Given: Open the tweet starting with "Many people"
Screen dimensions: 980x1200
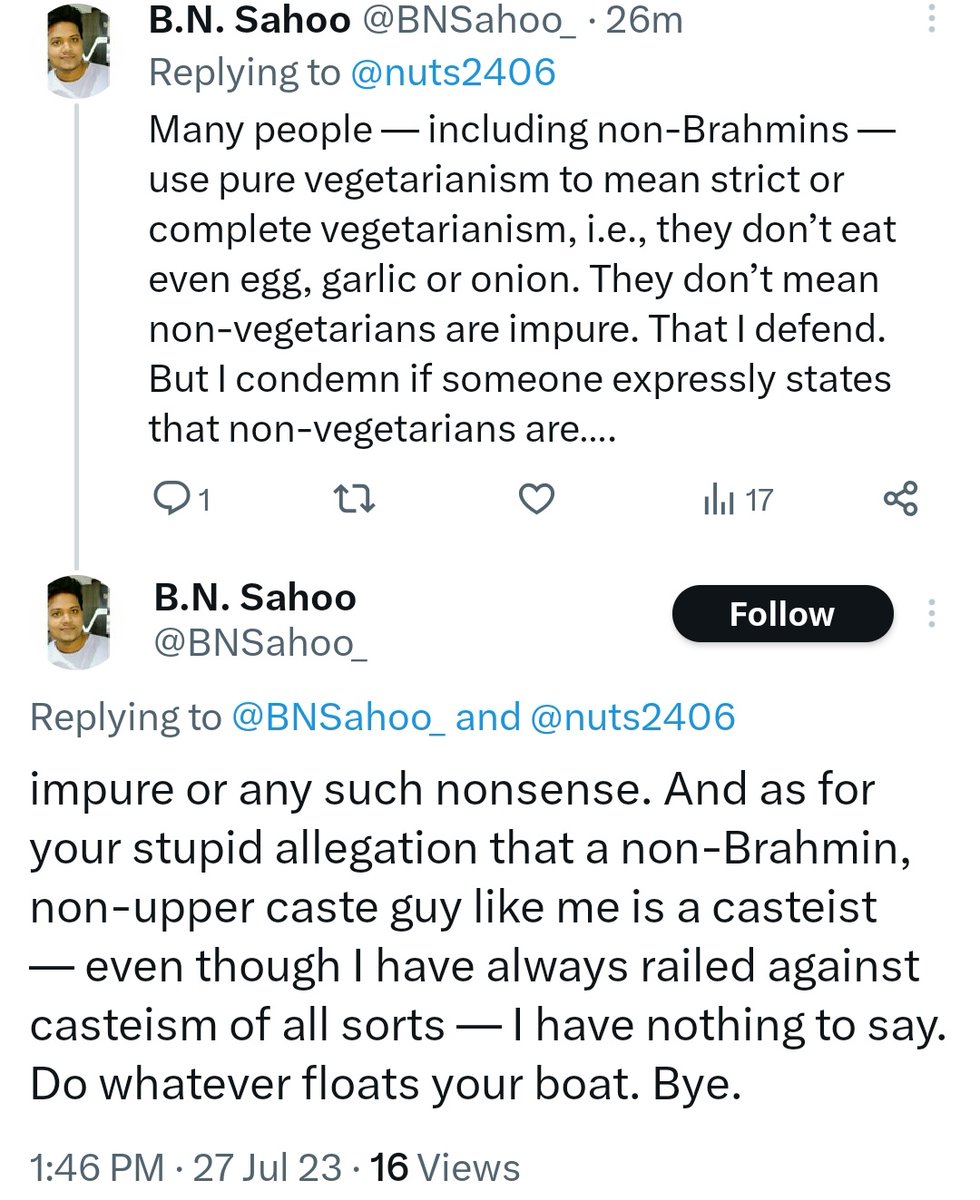Looking at the screenshot, I should (520, 280).
